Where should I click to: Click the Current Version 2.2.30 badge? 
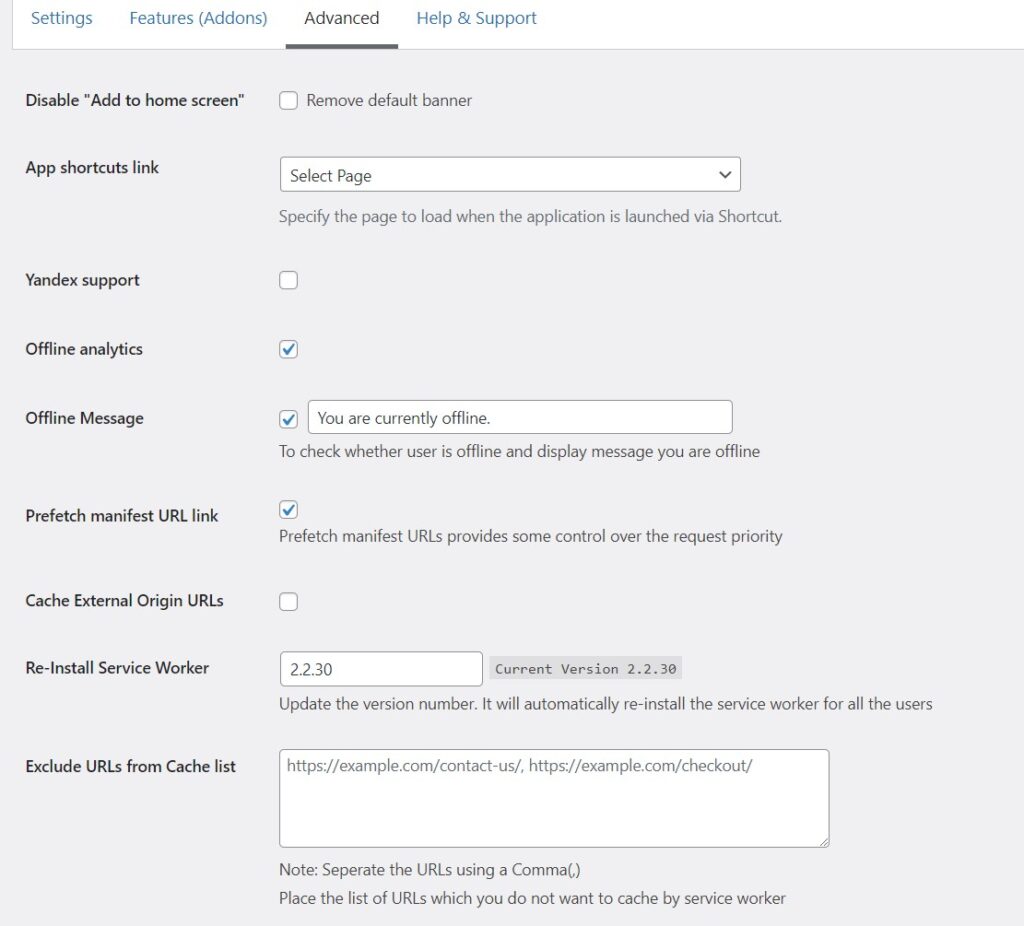(x=586, y=669)
